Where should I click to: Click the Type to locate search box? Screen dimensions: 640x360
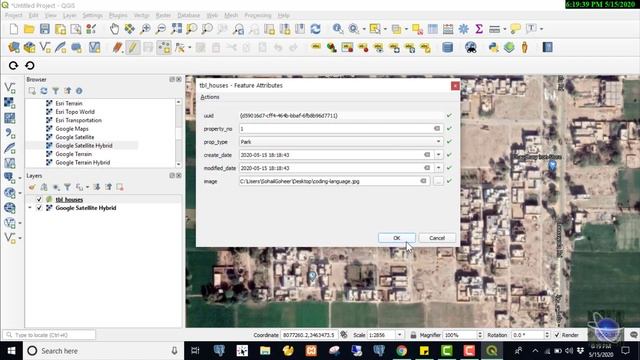point(49,335)
